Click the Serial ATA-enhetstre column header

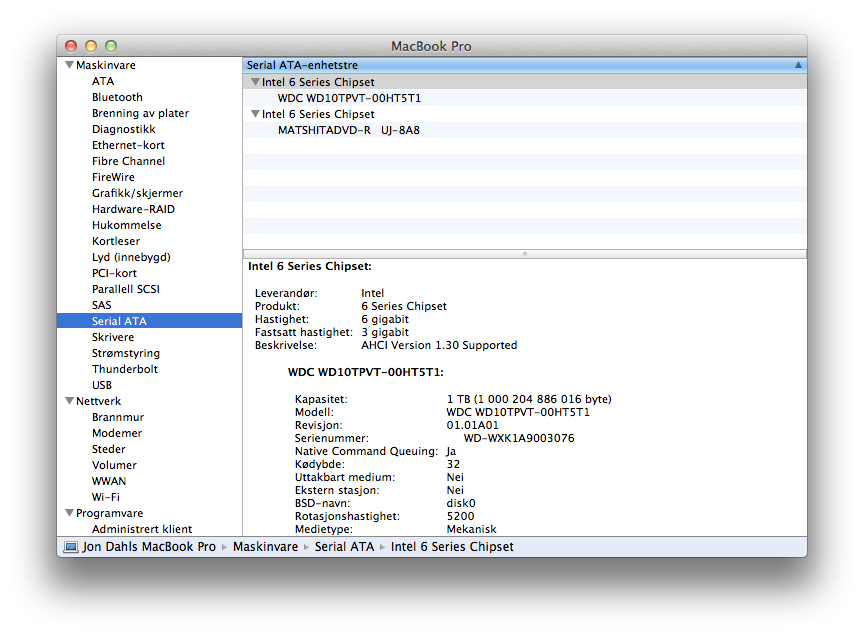(525, 65)
